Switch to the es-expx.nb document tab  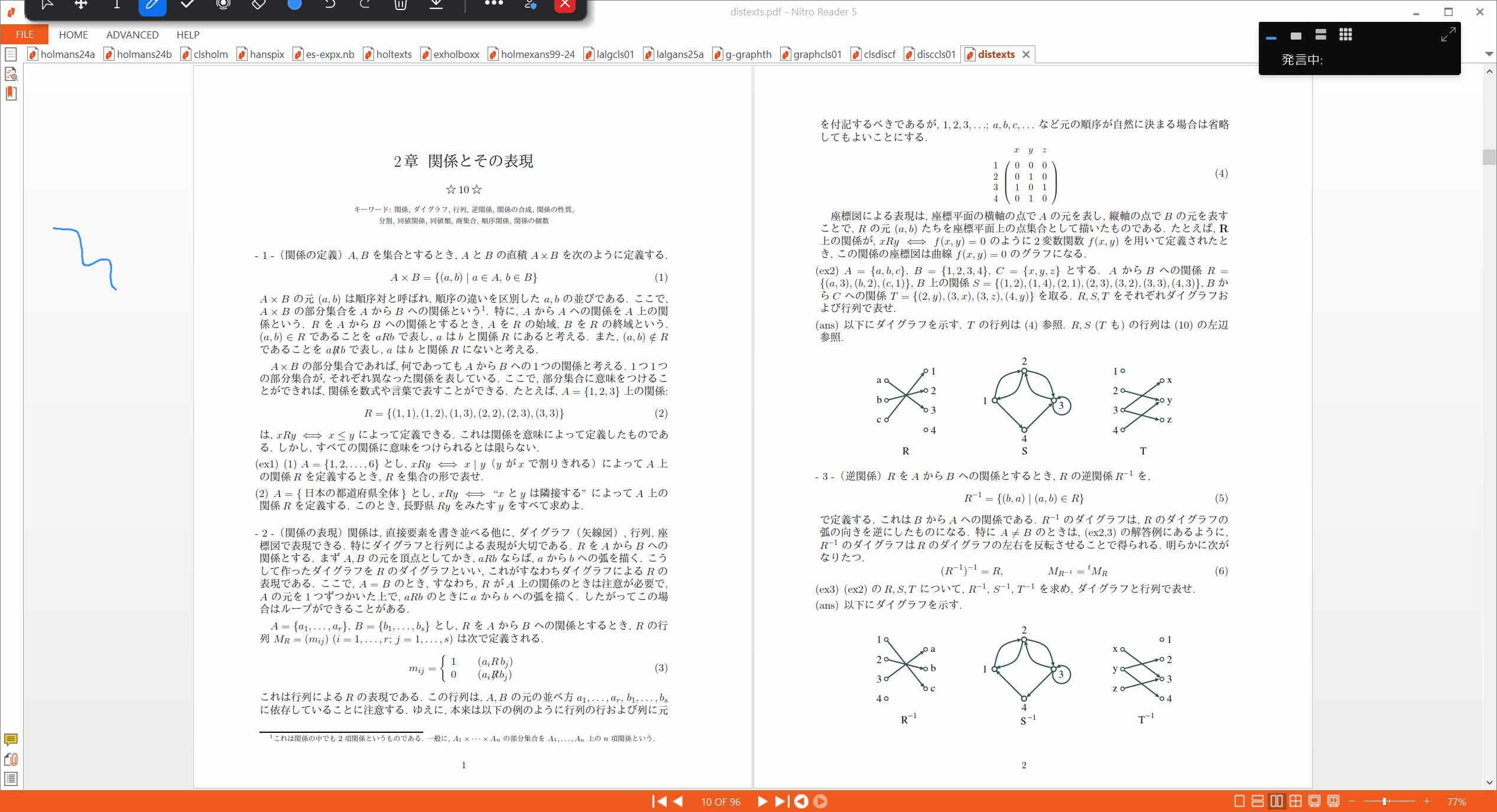324,54
